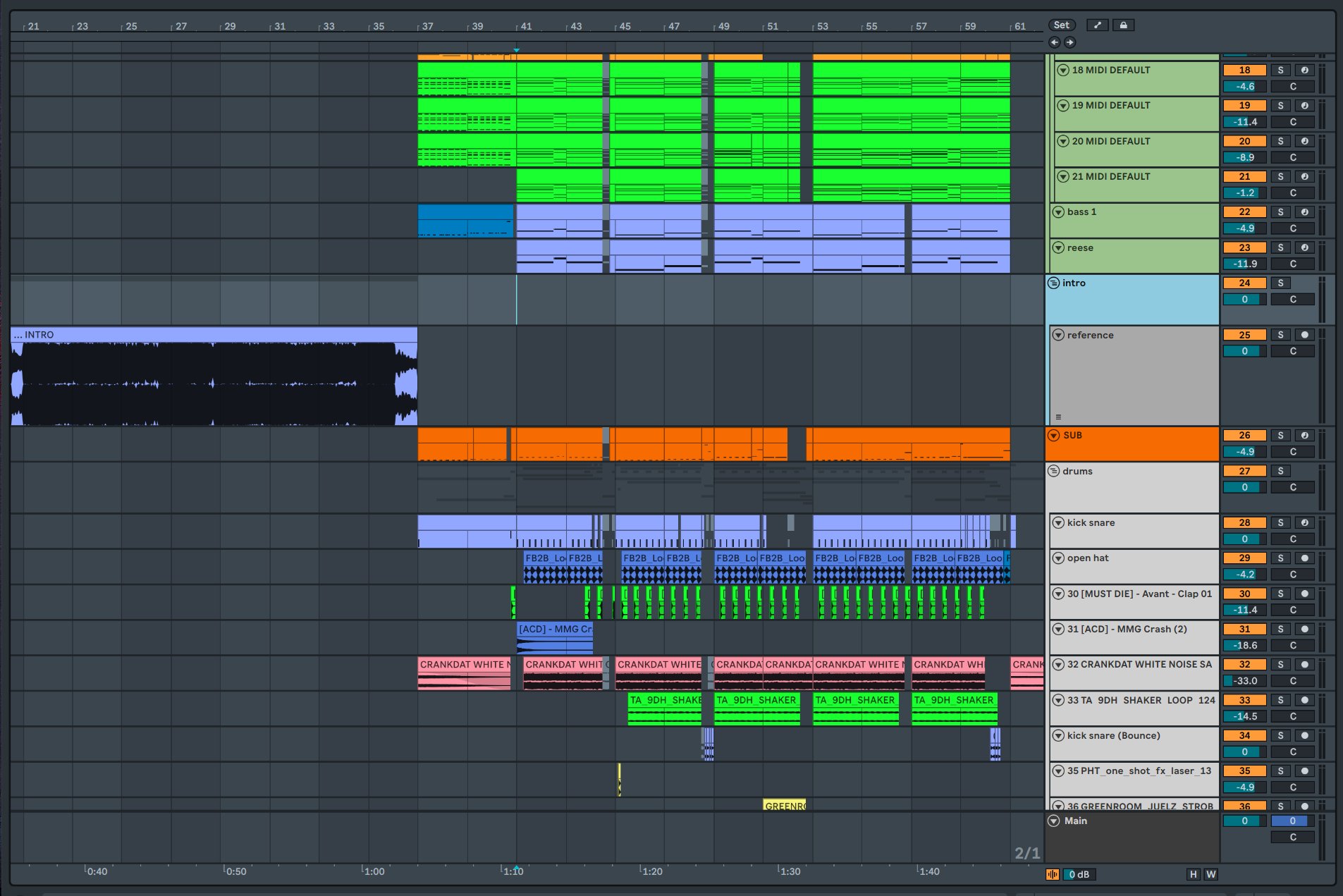The width and height of the screenshot is (1343, 896).
Task: Arm the reese track
Action: [x=1305, y=247]
